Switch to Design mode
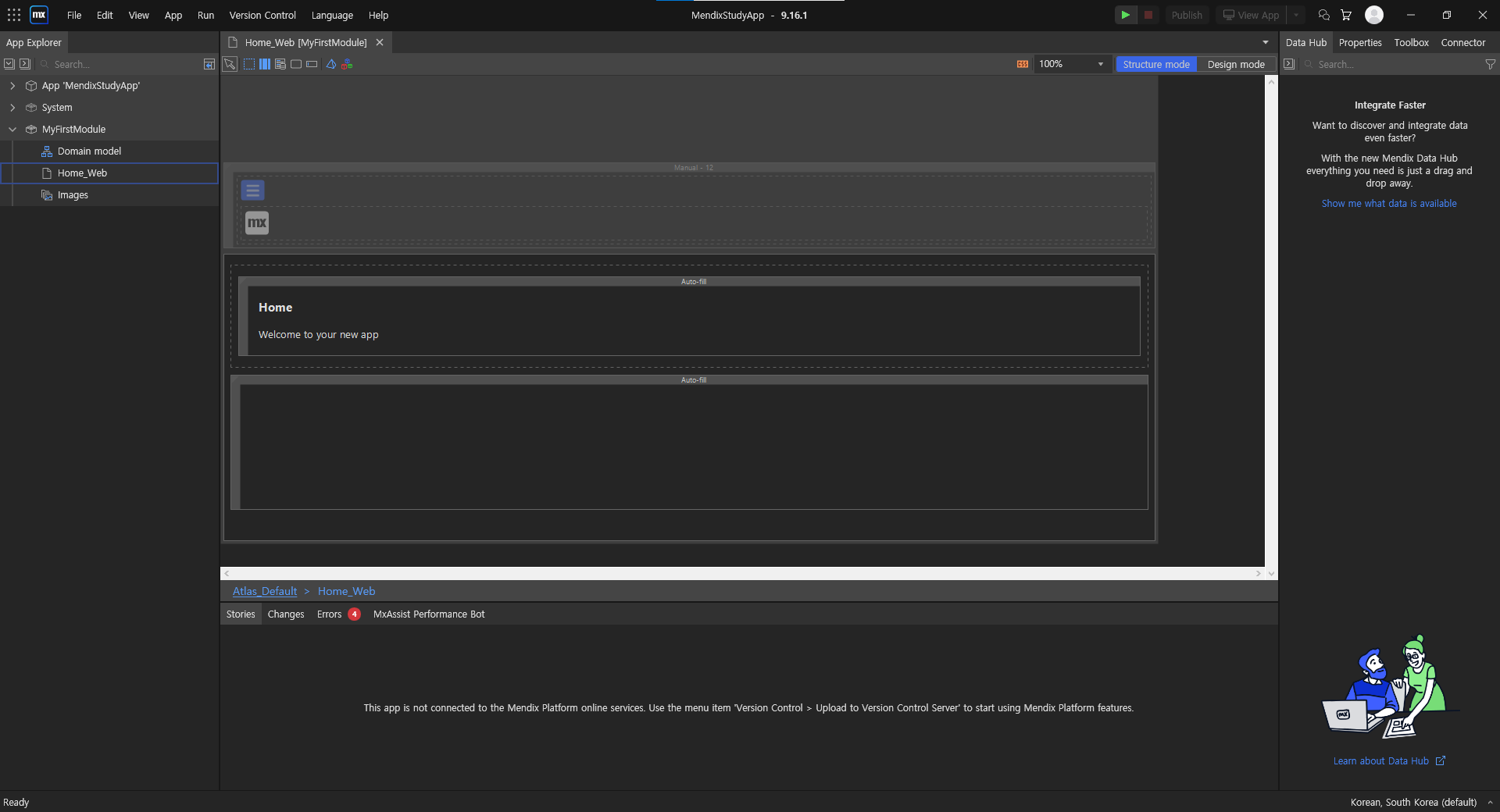 point(1236,64)
